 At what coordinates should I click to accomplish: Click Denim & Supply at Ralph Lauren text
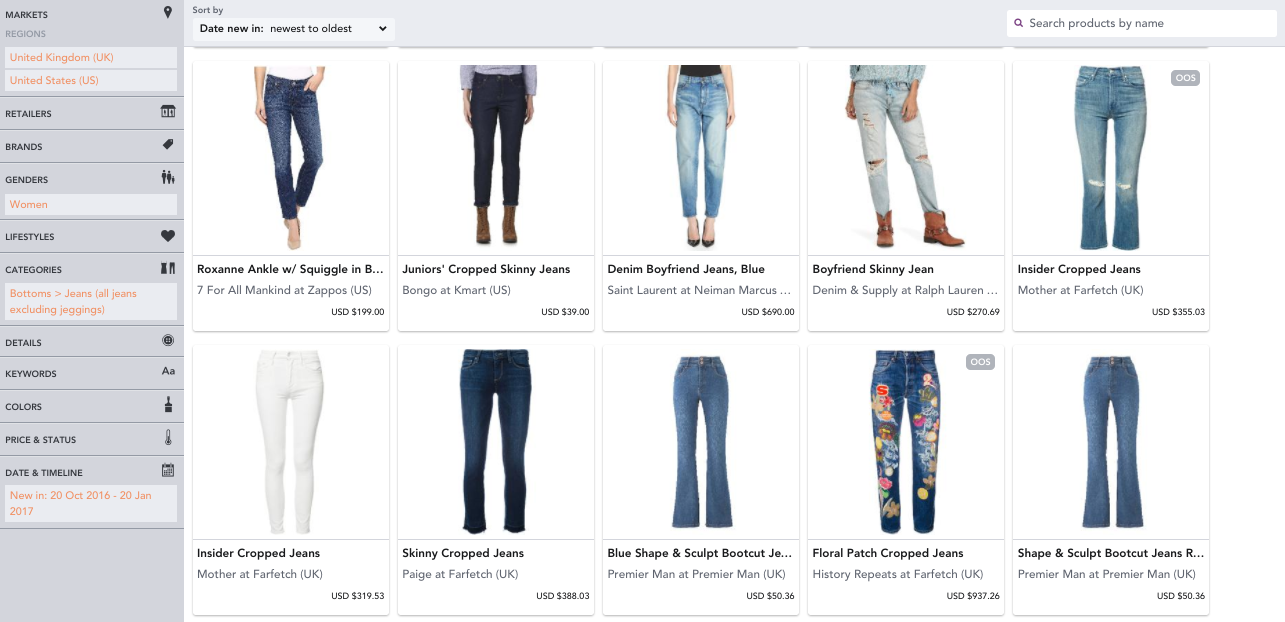click(905, 290)
